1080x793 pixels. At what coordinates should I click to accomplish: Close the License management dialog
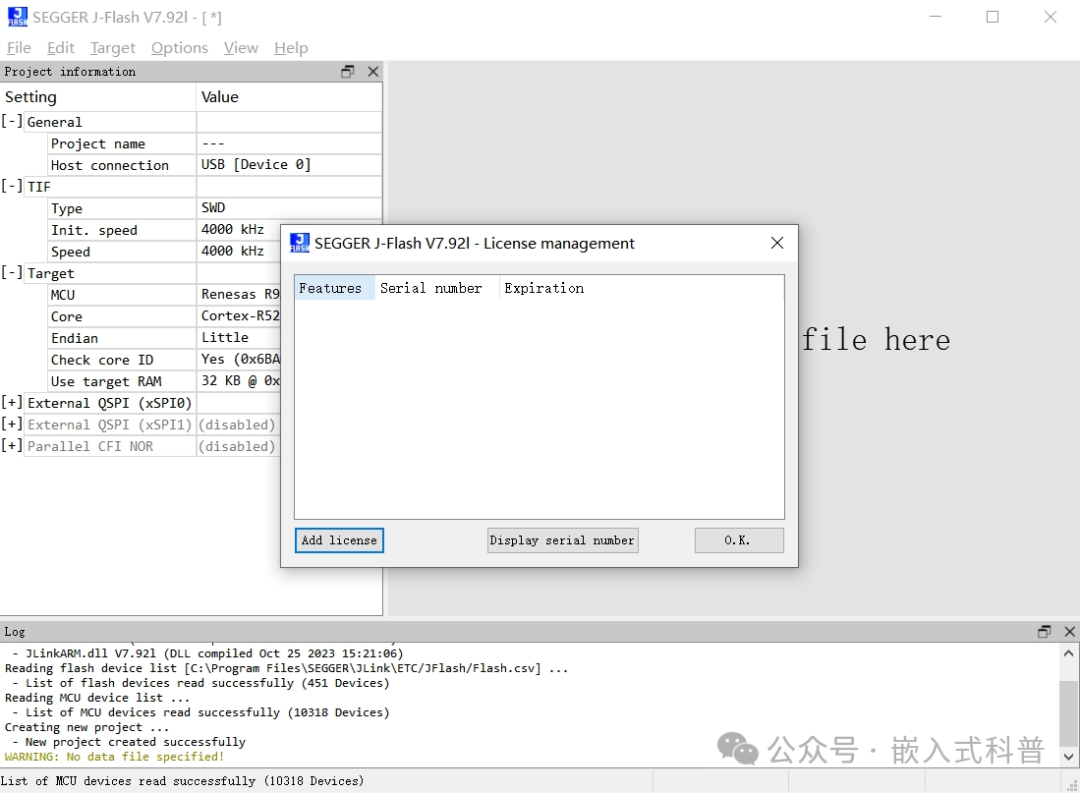pos(777,243)
